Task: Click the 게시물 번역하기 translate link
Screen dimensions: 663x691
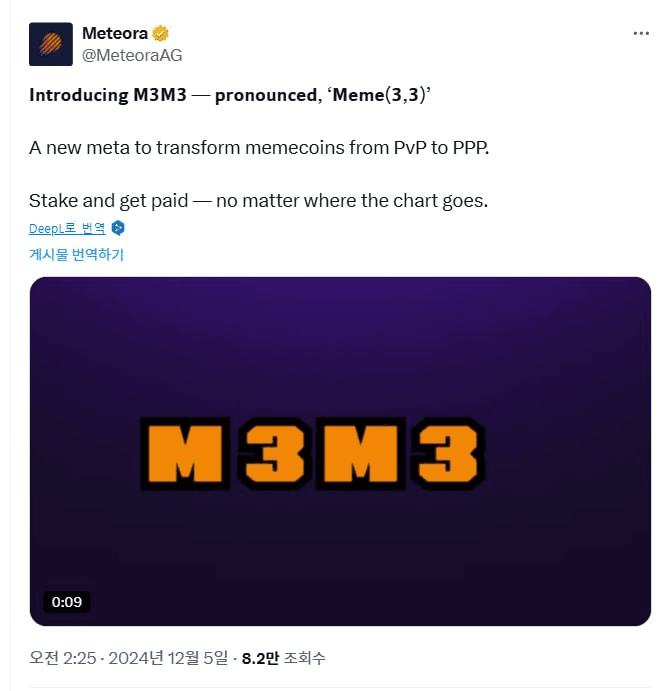Action: coord(76,254)
